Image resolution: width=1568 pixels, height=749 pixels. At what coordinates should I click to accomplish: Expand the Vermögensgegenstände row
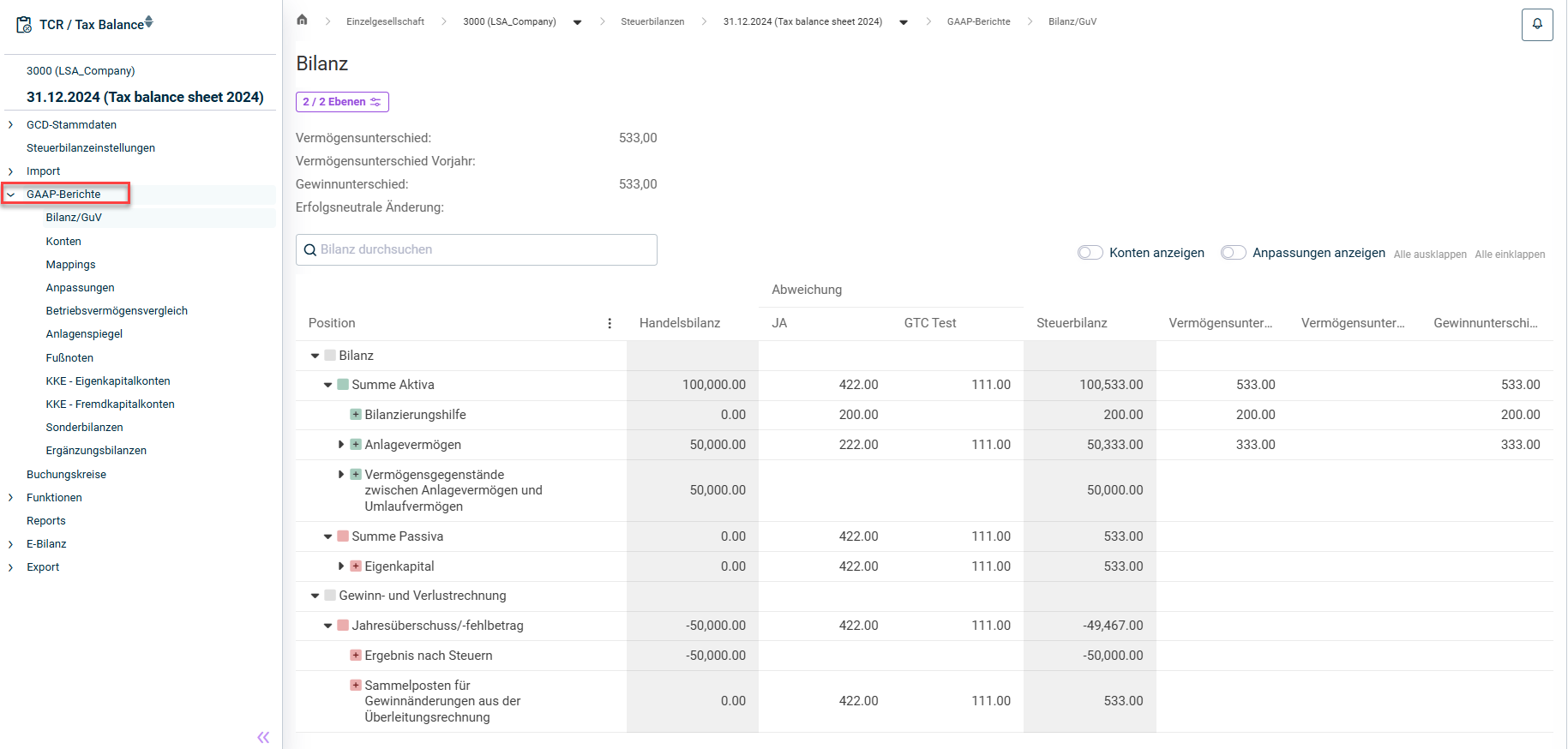point(341,475)
